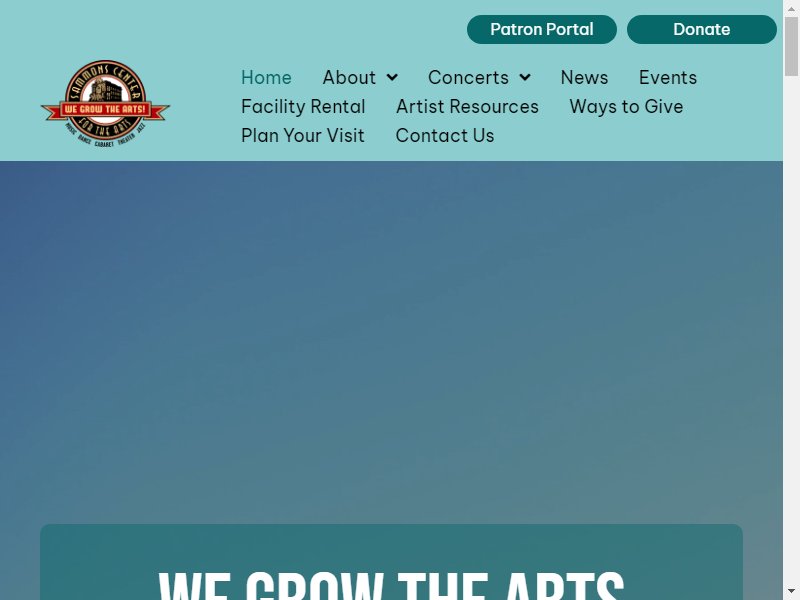Click the scrollbar up arrow
Image resolution: width=800 pixels, height=600 pixels.
pos(791,8)
